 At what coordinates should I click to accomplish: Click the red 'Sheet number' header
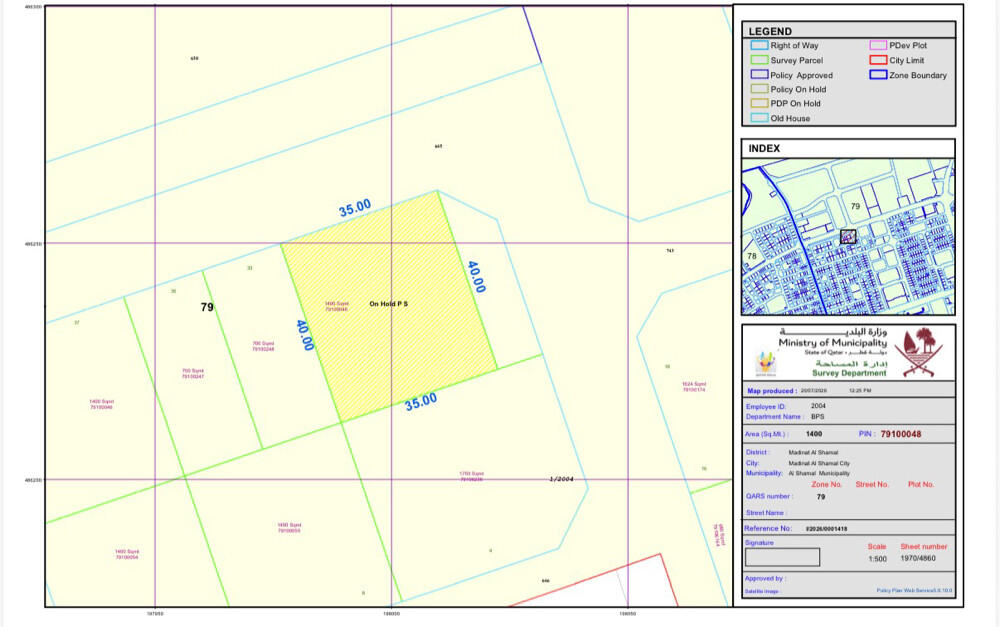click(923, 547)
